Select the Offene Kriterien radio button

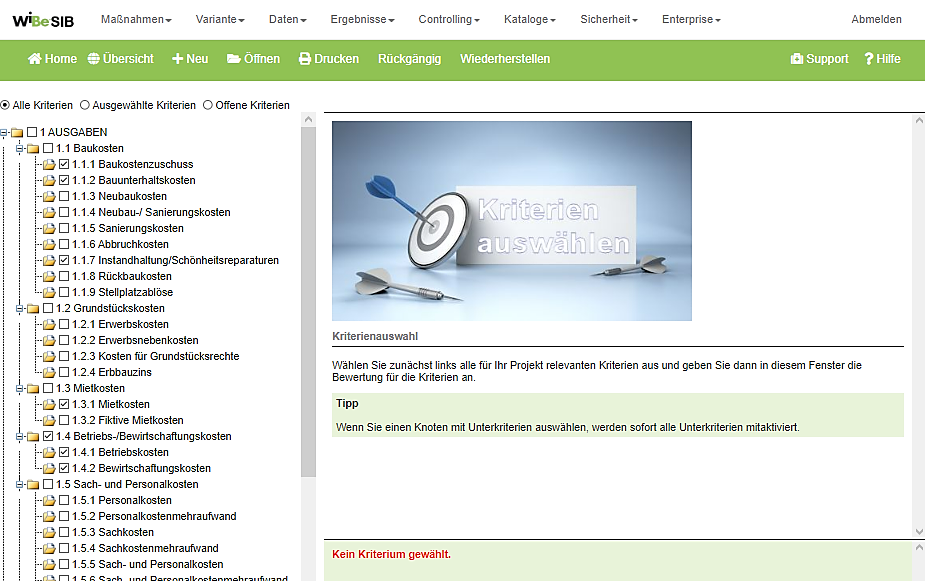pos(208,105)
